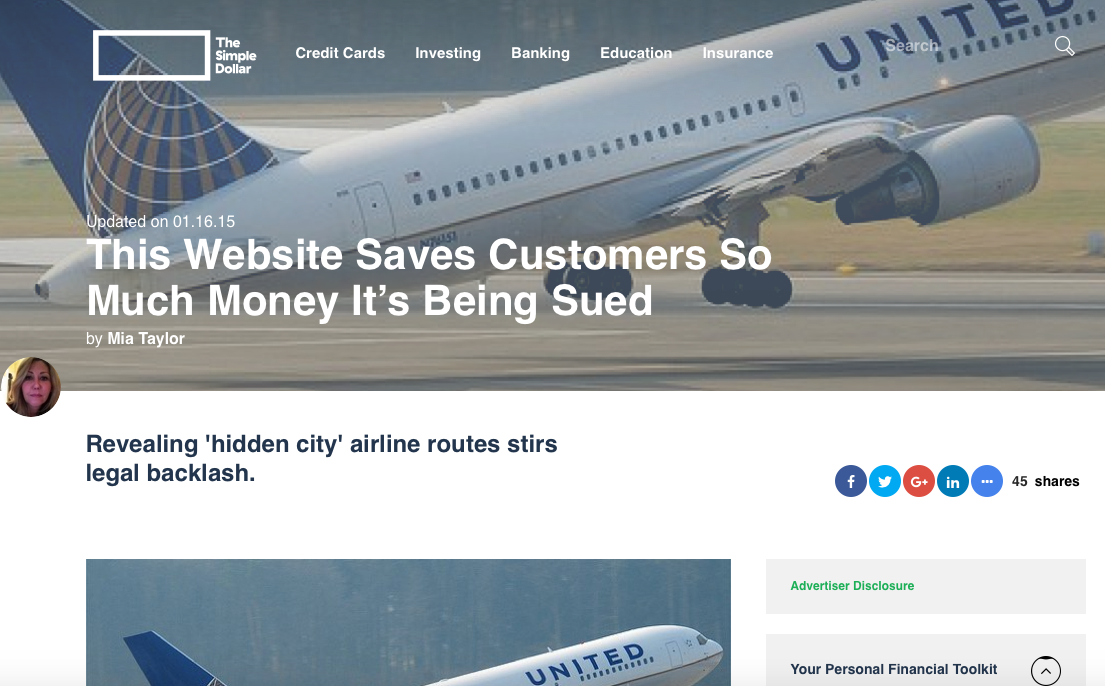The width and height of the screenshot is (1105, 686).
Task: Share article on Google Plus
Action: click(919, 482)
